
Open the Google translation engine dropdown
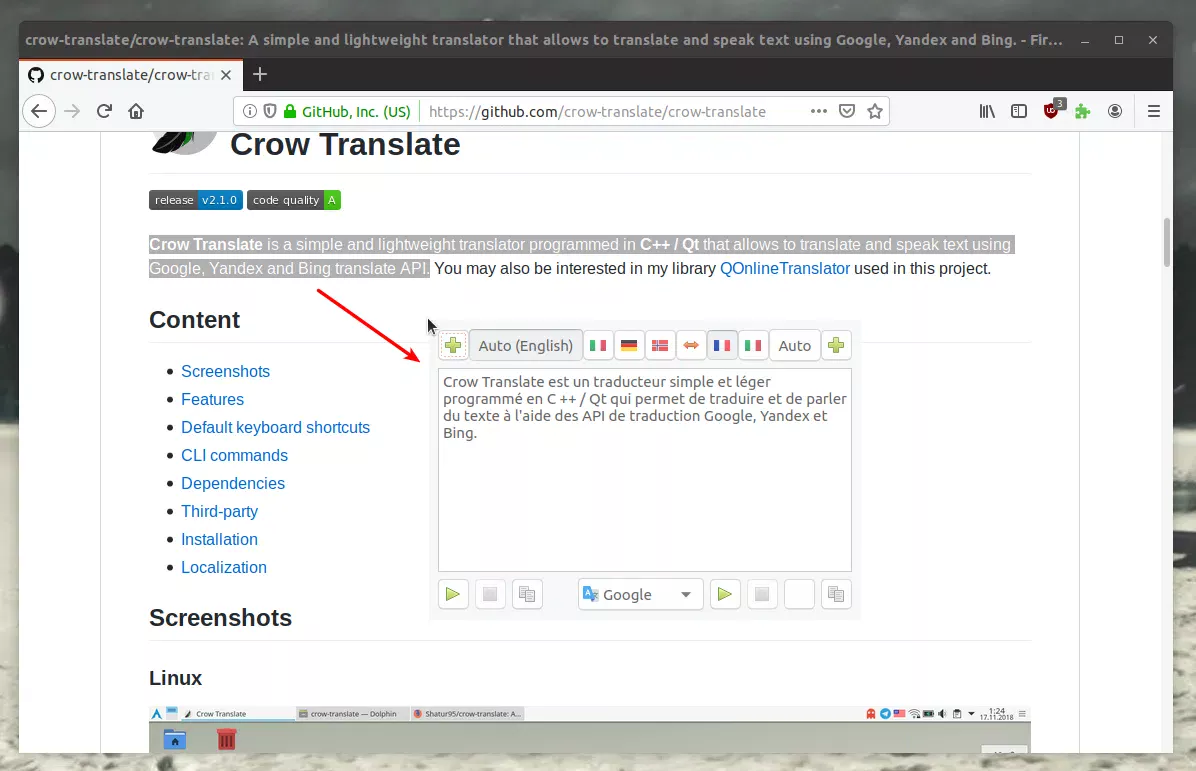point(640,594)
